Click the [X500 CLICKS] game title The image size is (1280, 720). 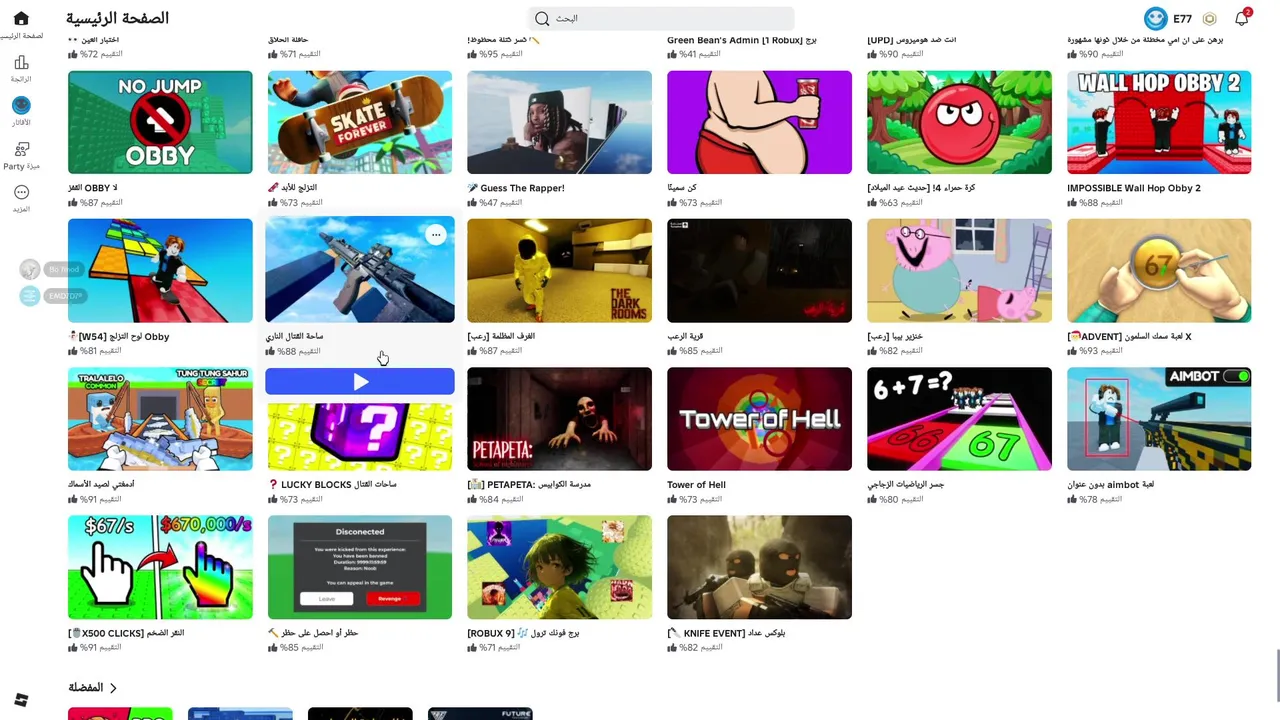tap(126, 633)
